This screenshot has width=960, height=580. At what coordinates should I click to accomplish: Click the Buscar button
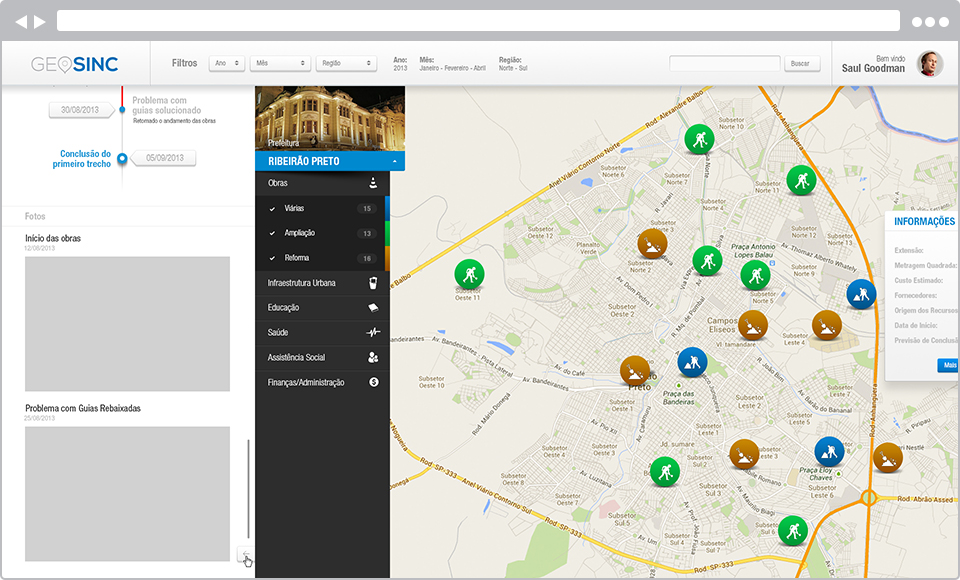click(802, 63)
